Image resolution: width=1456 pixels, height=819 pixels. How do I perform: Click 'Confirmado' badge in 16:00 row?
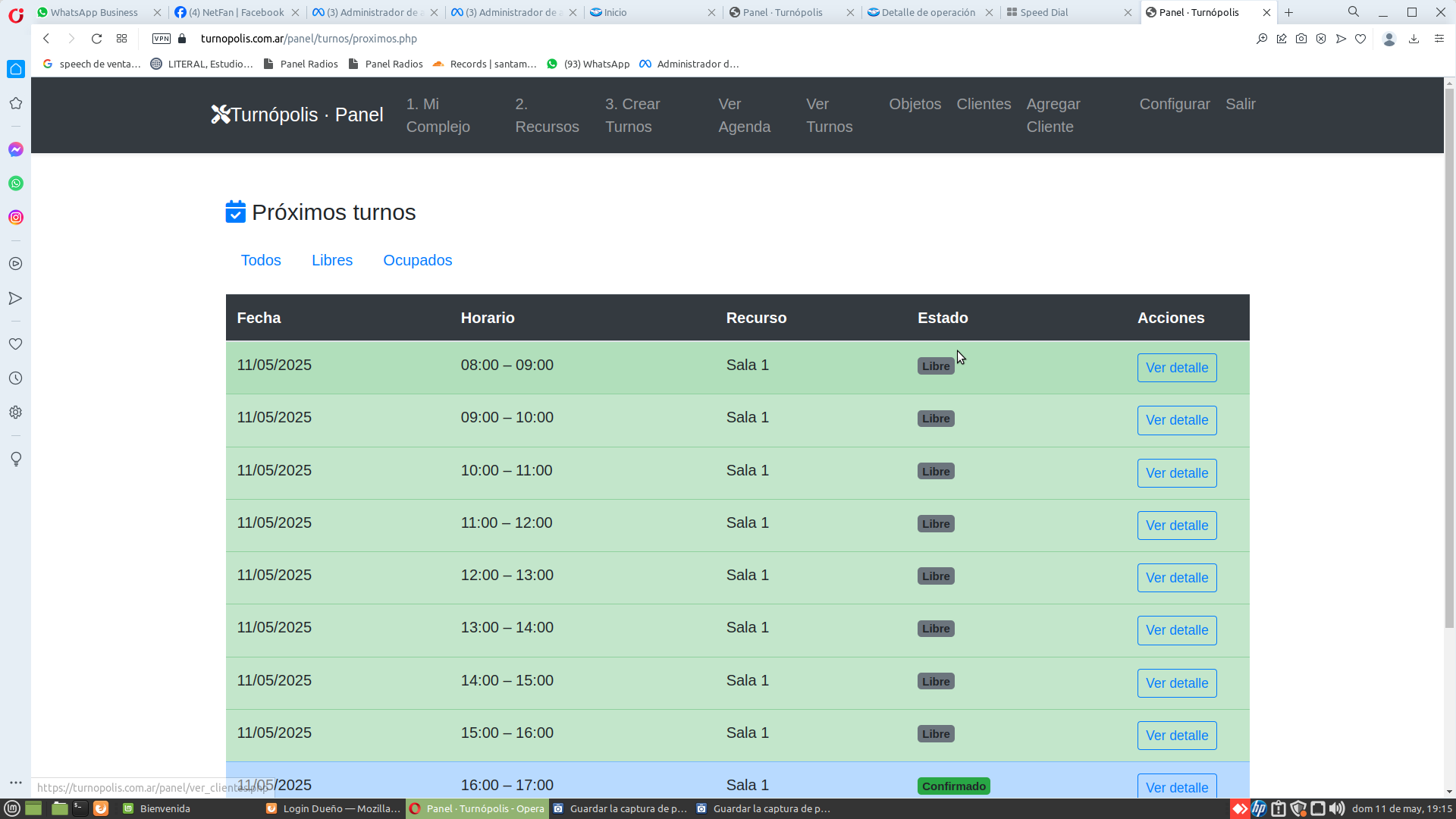click(954, 786)
